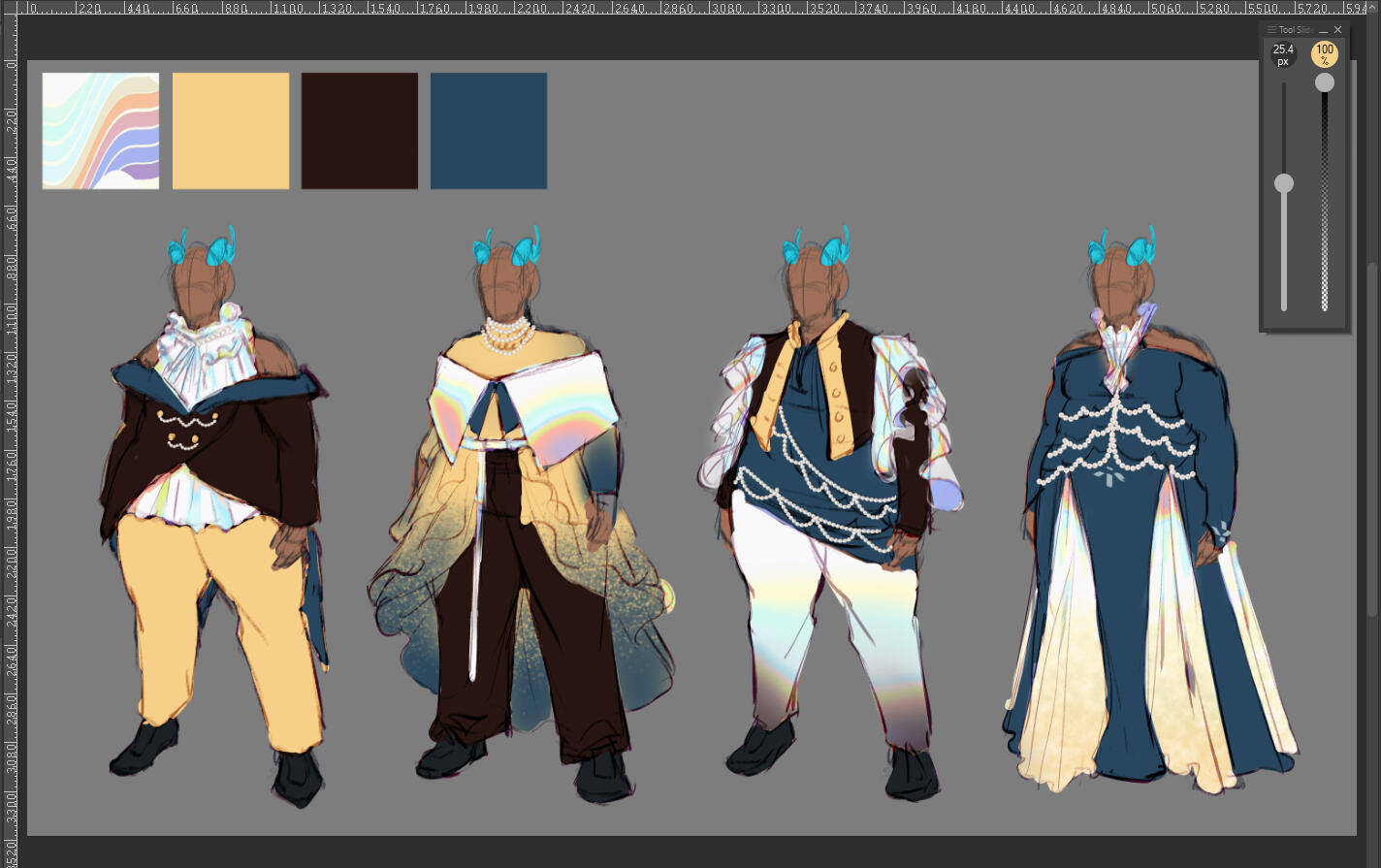The height and width of the screenshot is (868, 1381).
Task: Click the third character in white trousers
Action: point(832,514)
